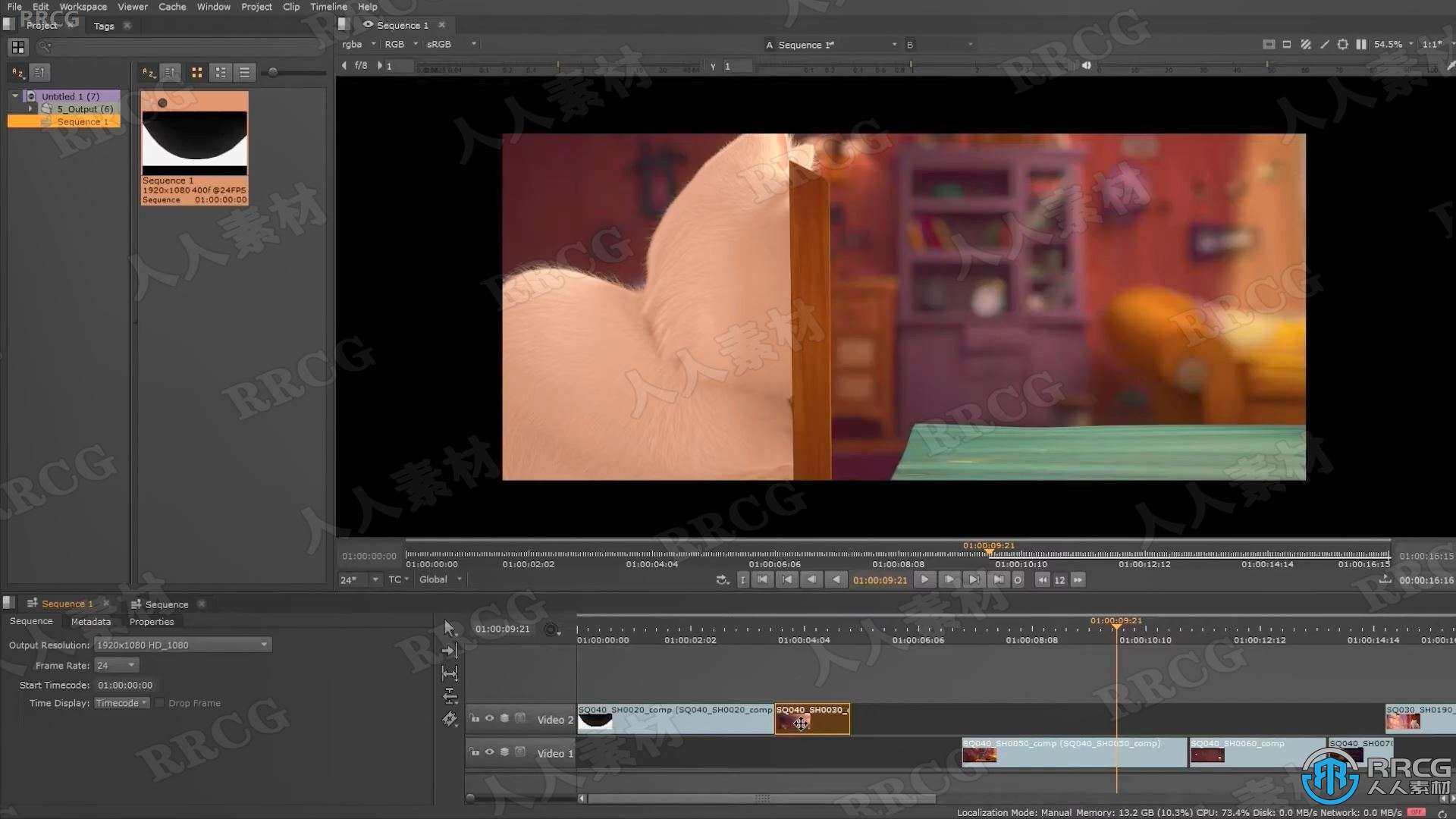Open the RGB channel dropdown
The height and width of the screenshot is (819, 1456).
(401, 44)
